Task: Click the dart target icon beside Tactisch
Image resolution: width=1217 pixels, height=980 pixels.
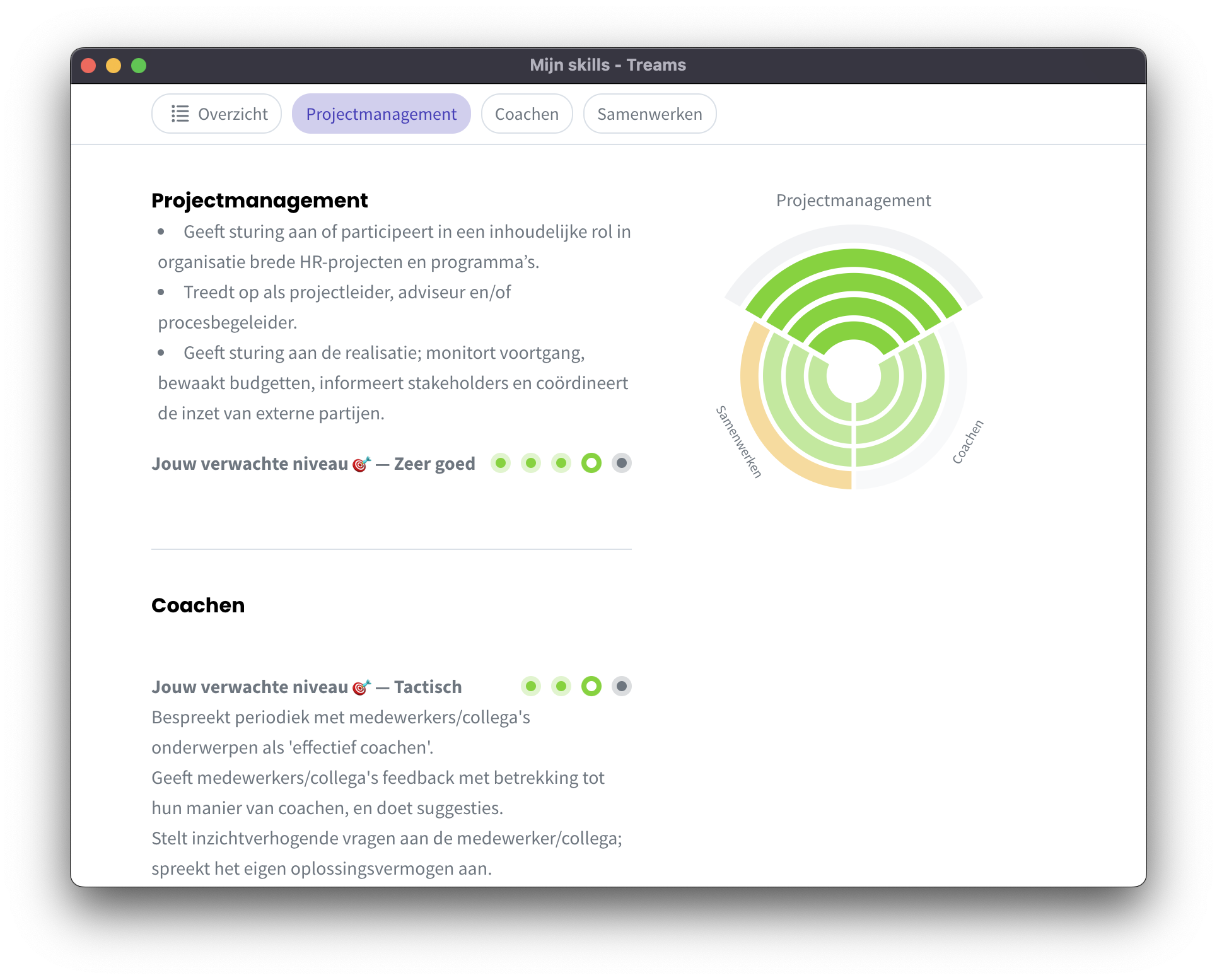Action: [361, 687]
